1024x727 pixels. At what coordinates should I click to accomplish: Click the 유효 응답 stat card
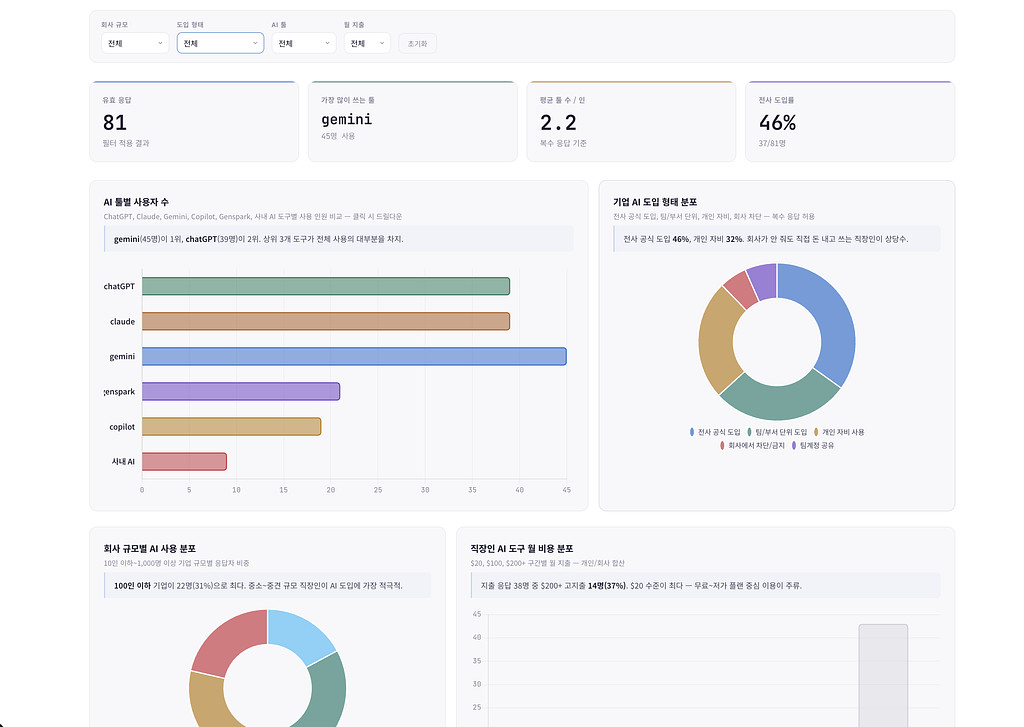coord(194,122)
